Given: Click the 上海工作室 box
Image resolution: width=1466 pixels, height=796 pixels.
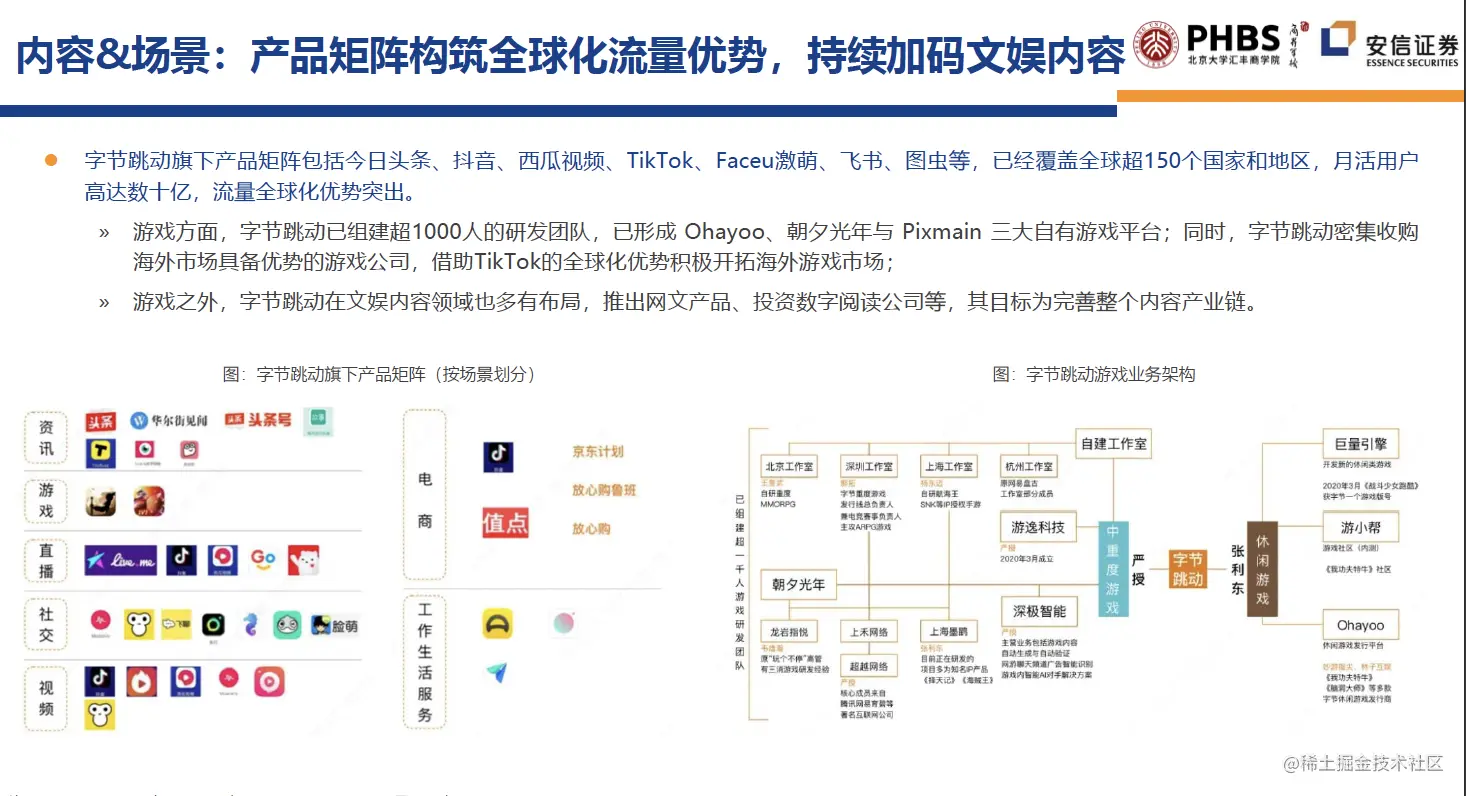Looking at the screenshot, I should pos(949,467).
